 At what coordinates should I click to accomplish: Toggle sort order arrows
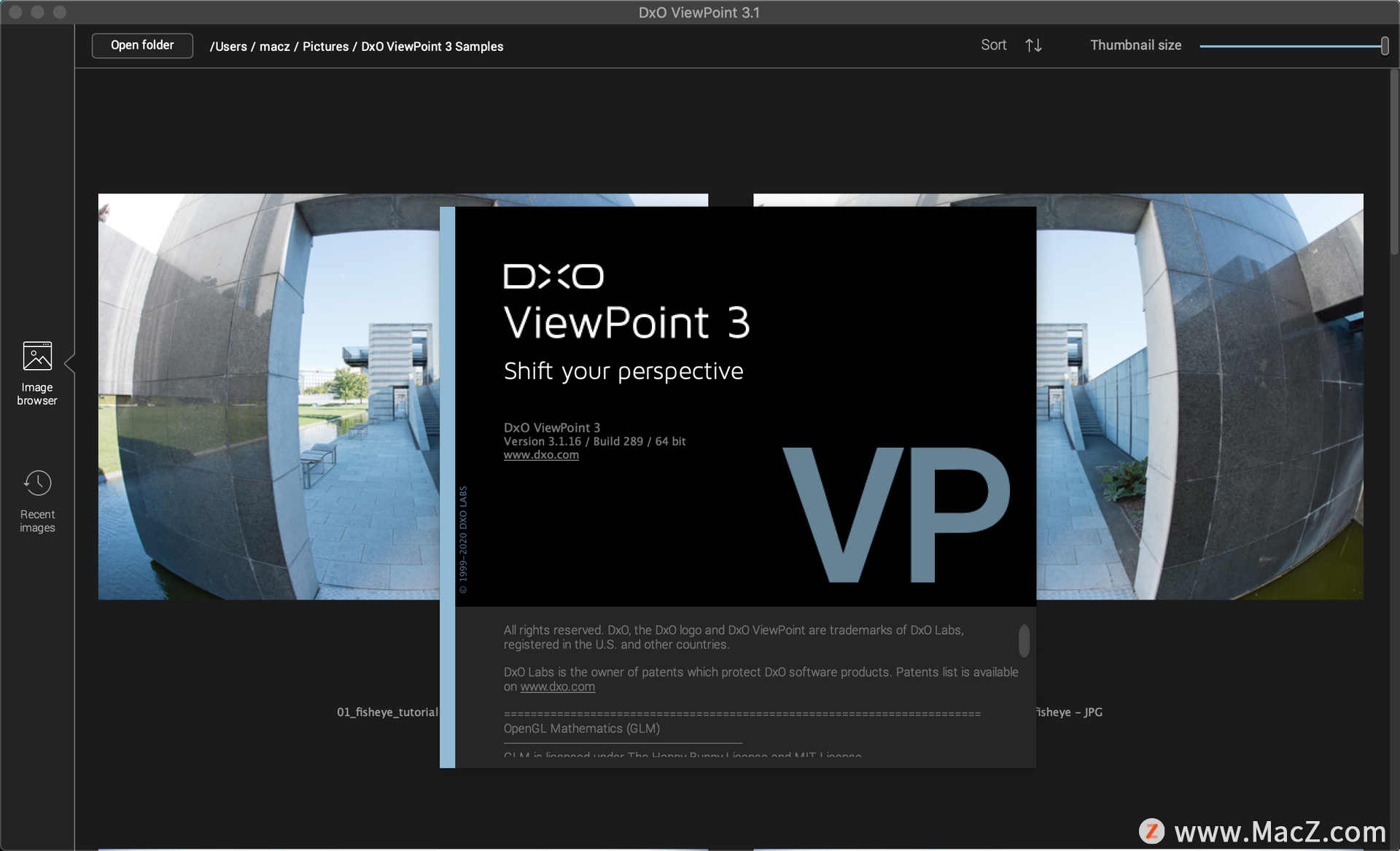pyautogui.click(x=1033, y=45)
